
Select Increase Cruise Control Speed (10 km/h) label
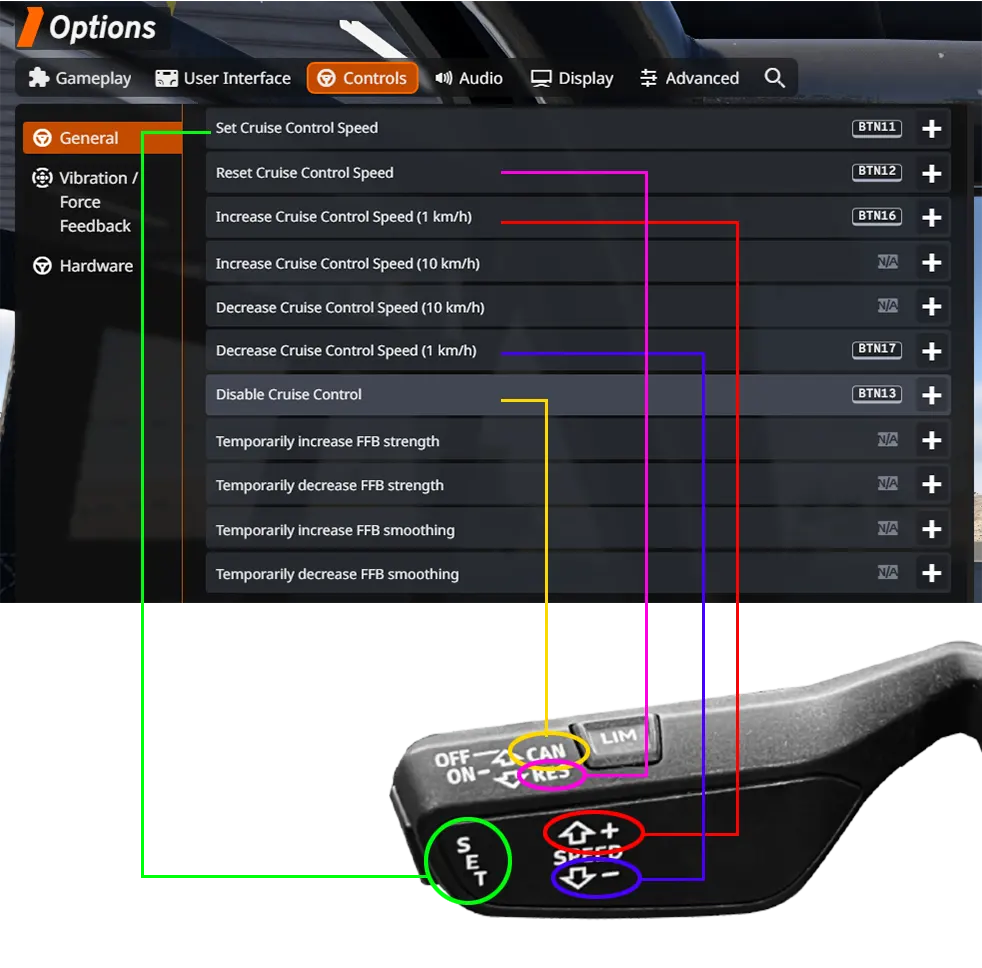coord(348,264)
